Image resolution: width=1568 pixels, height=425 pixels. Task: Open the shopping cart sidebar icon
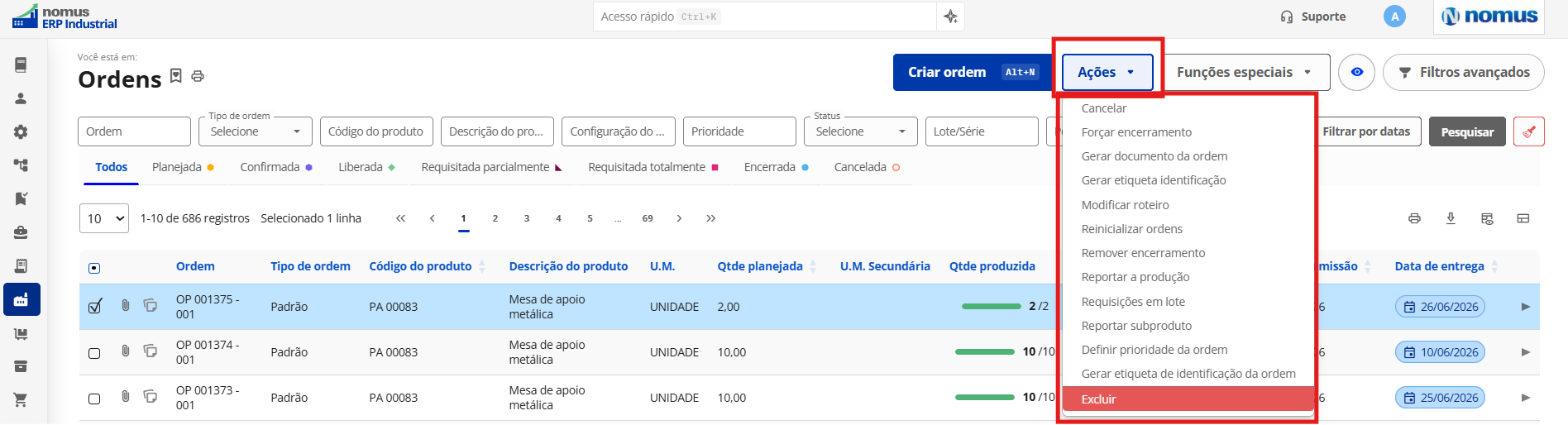(x=21, y=400)
